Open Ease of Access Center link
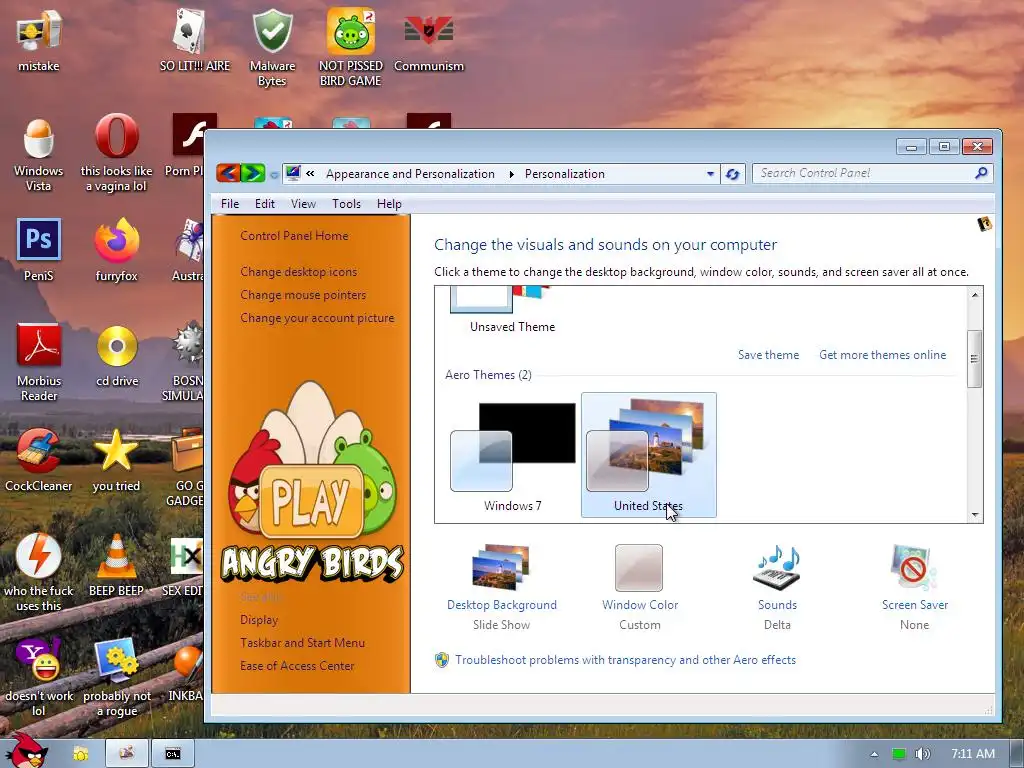 [297, 666]
